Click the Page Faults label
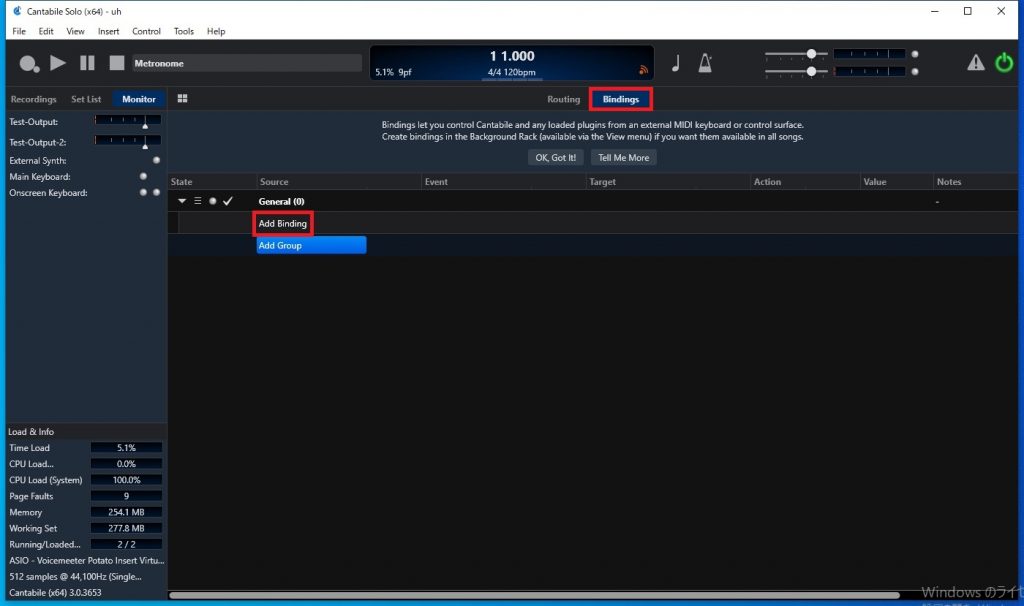Screen dimensions: 1024x606 pyautogui.click(x=31, y=496)
